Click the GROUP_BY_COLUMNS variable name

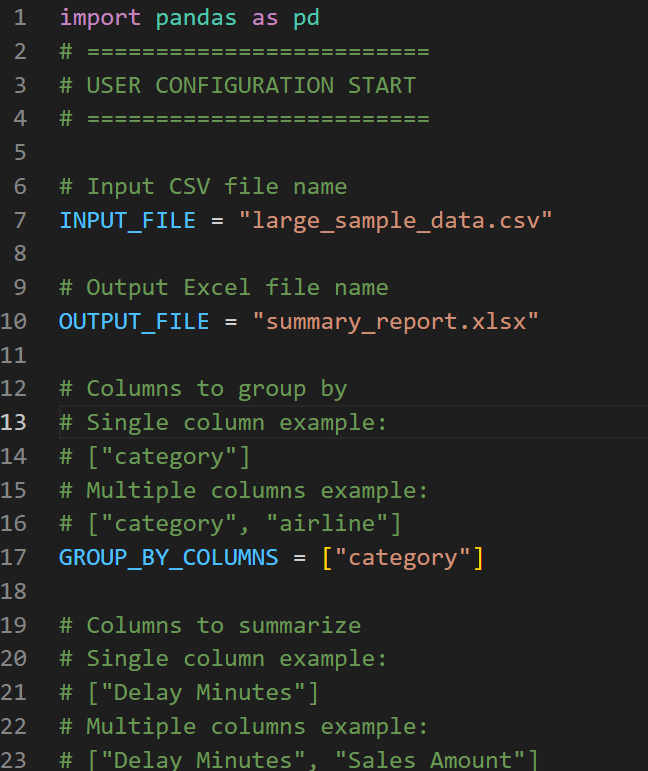pyautogui.click(x=168, y=557)
